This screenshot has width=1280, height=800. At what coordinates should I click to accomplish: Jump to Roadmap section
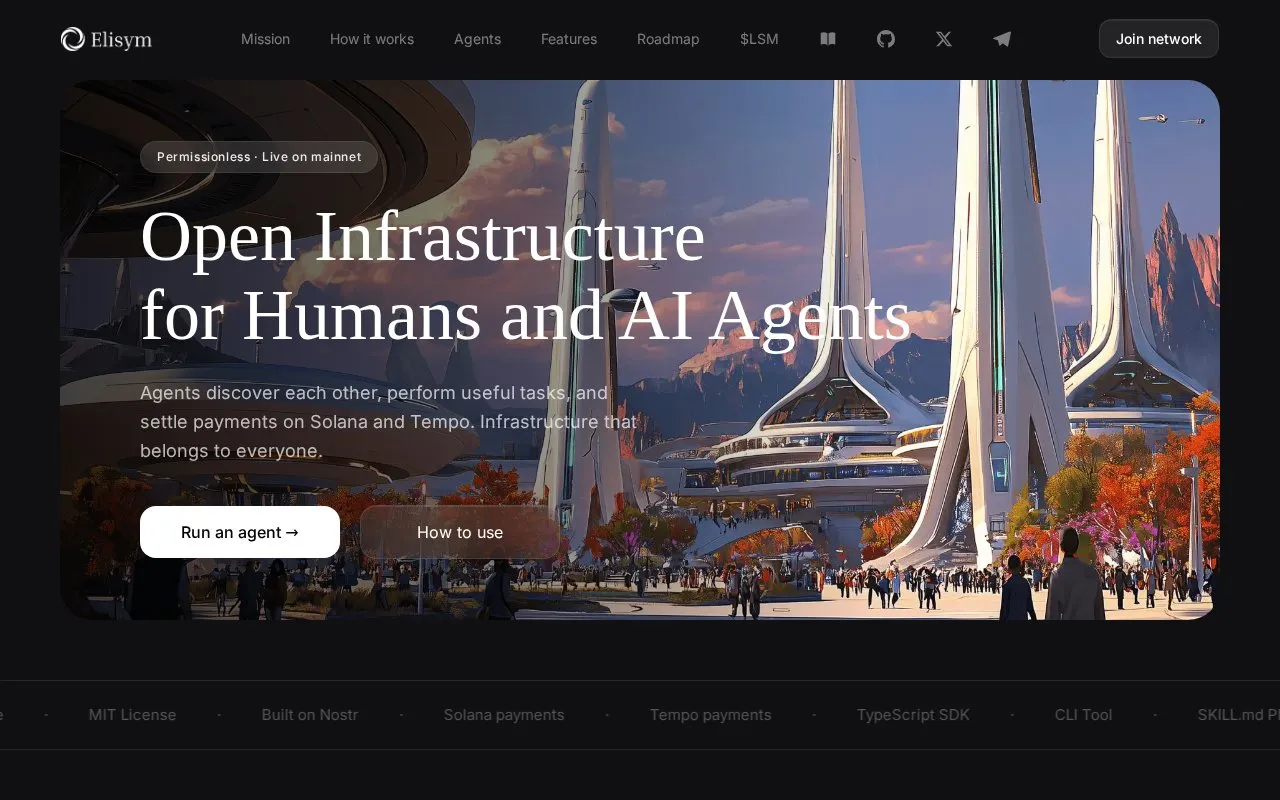click(668, 39)
